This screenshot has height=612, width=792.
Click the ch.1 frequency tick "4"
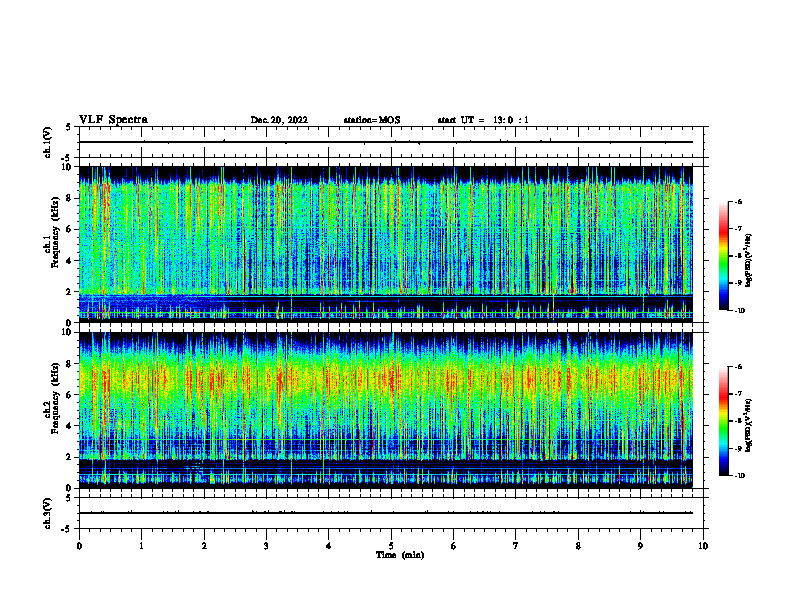69,261
